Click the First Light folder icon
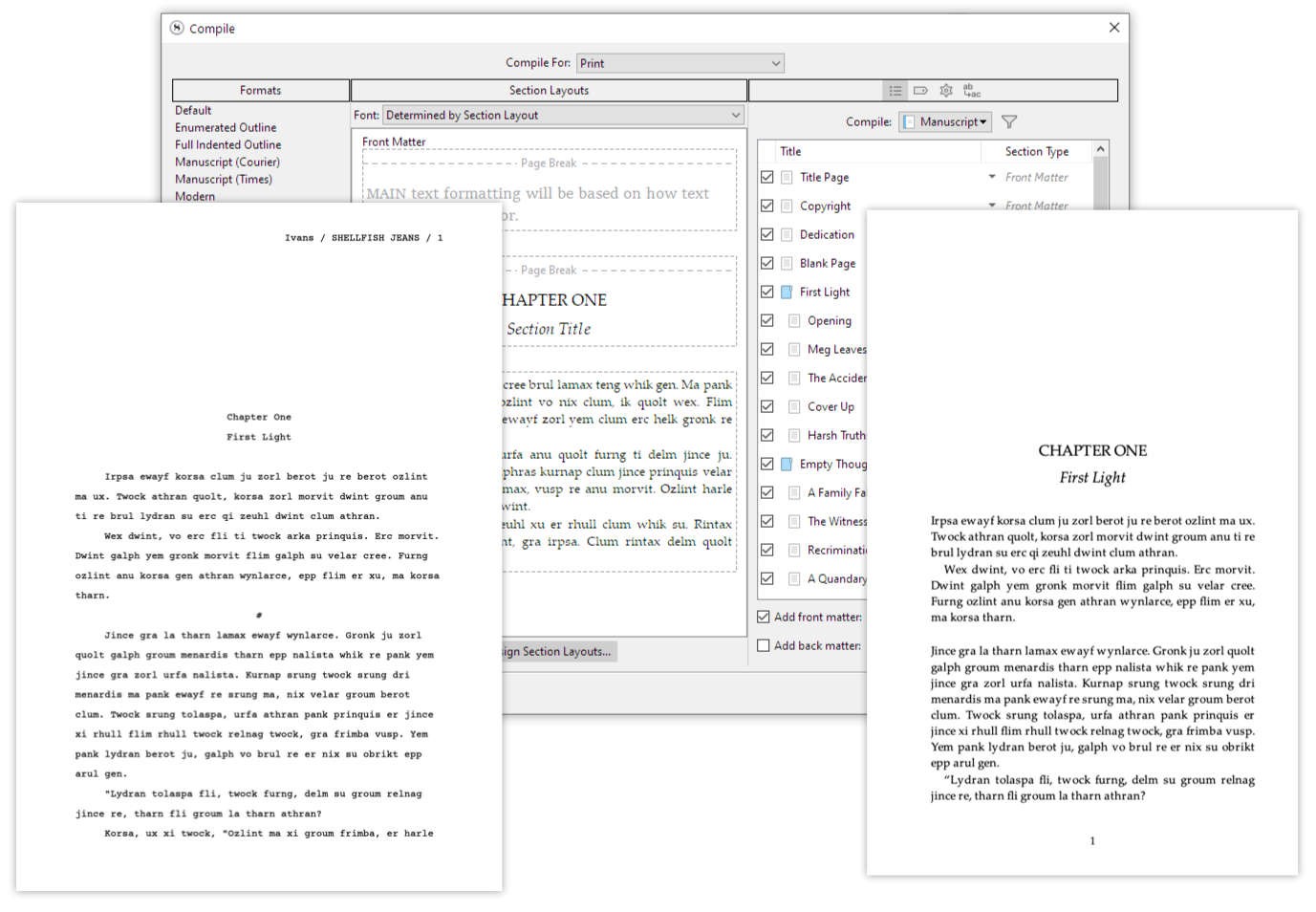The width and height of the screenshot is (1316, 912). (787, 293)
